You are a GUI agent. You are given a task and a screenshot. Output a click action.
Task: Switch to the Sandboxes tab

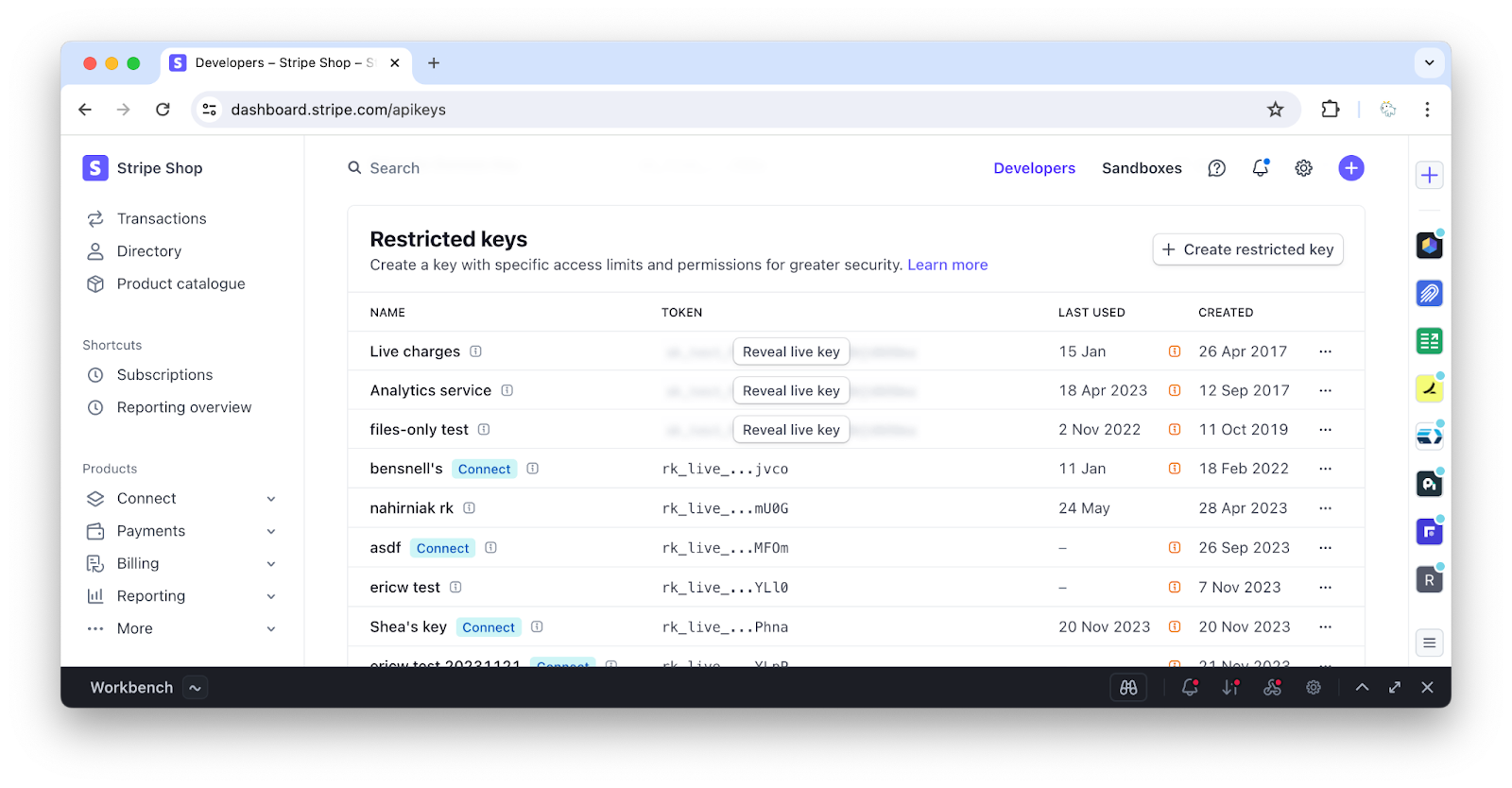1141,168
